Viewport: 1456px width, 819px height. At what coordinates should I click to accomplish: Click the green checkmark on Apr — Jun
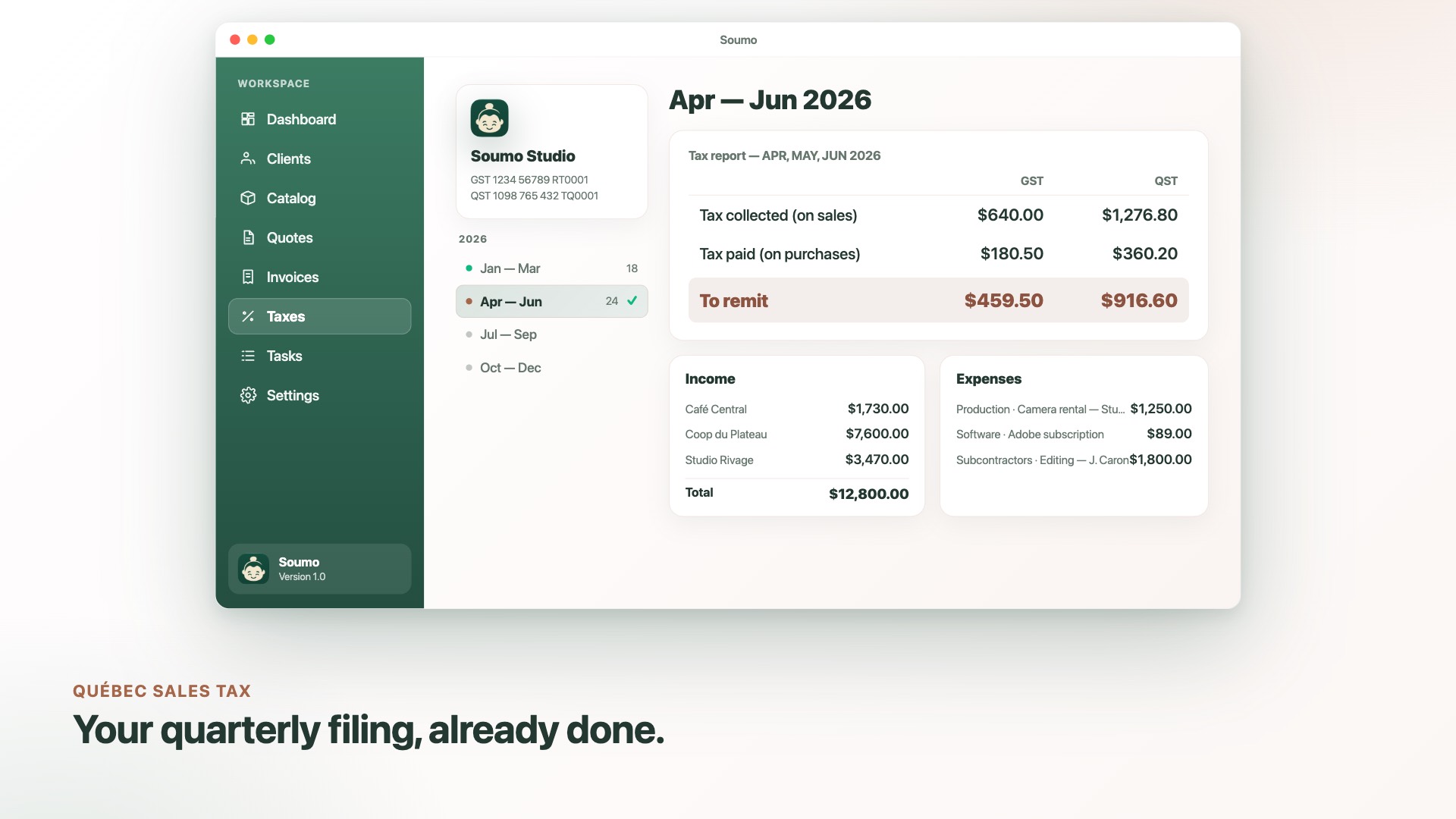click(632, 301)
